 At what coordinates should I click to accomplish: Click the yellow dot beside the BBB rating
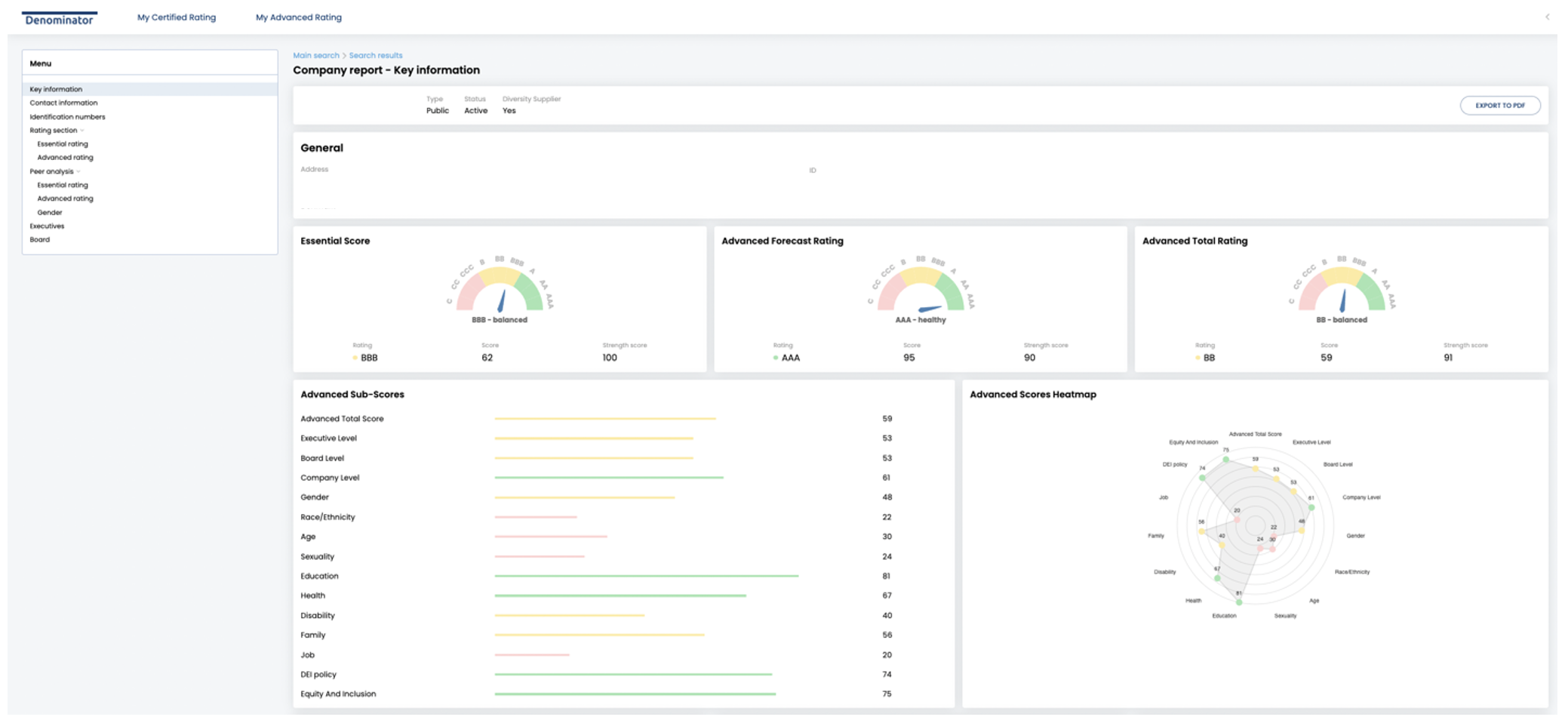point(355,358)
